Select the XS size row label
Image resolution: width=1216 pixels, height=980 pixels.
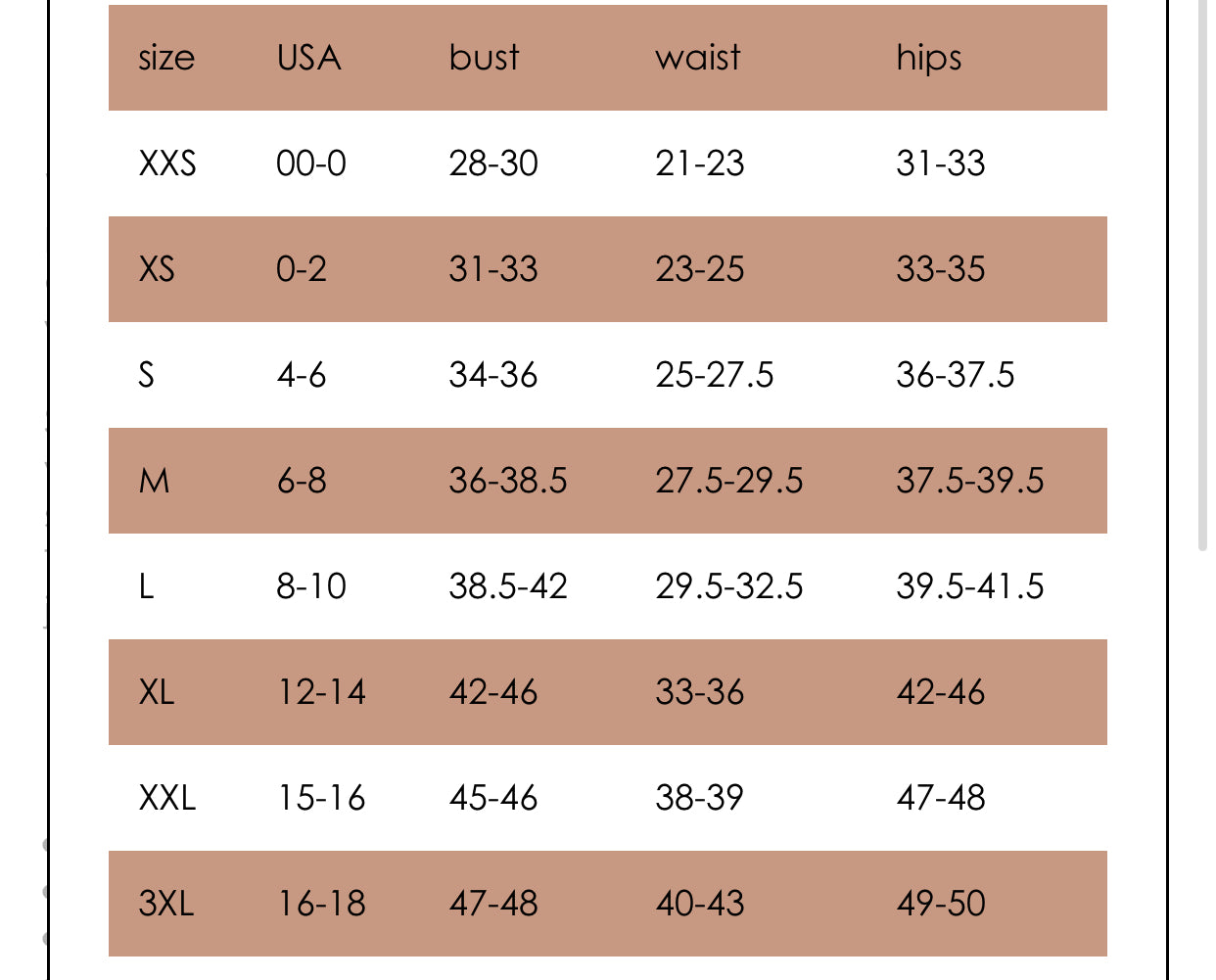157,268
